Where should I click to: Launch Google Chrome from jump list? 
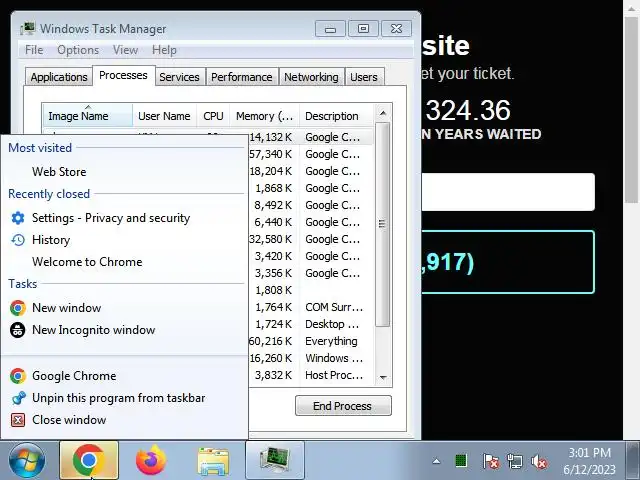click(74, 376)
